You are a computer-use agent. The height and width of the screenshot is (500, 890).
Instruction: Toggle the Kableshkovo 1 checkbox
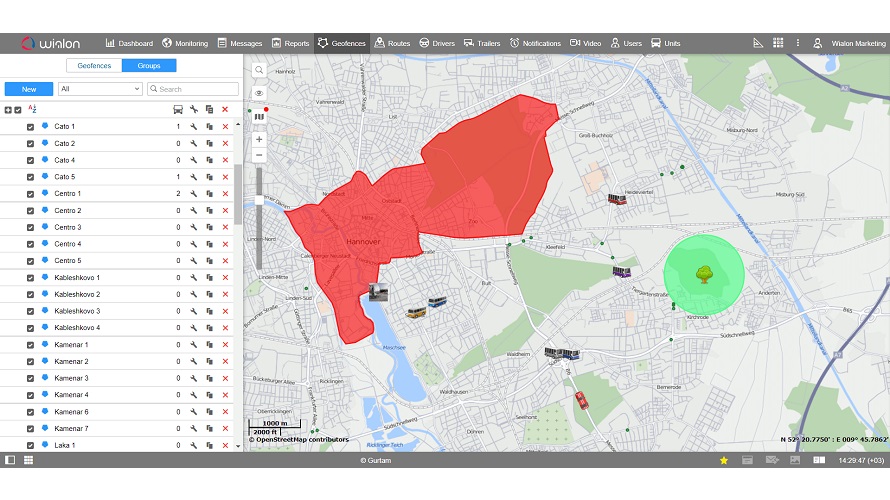tap(30, 278)
